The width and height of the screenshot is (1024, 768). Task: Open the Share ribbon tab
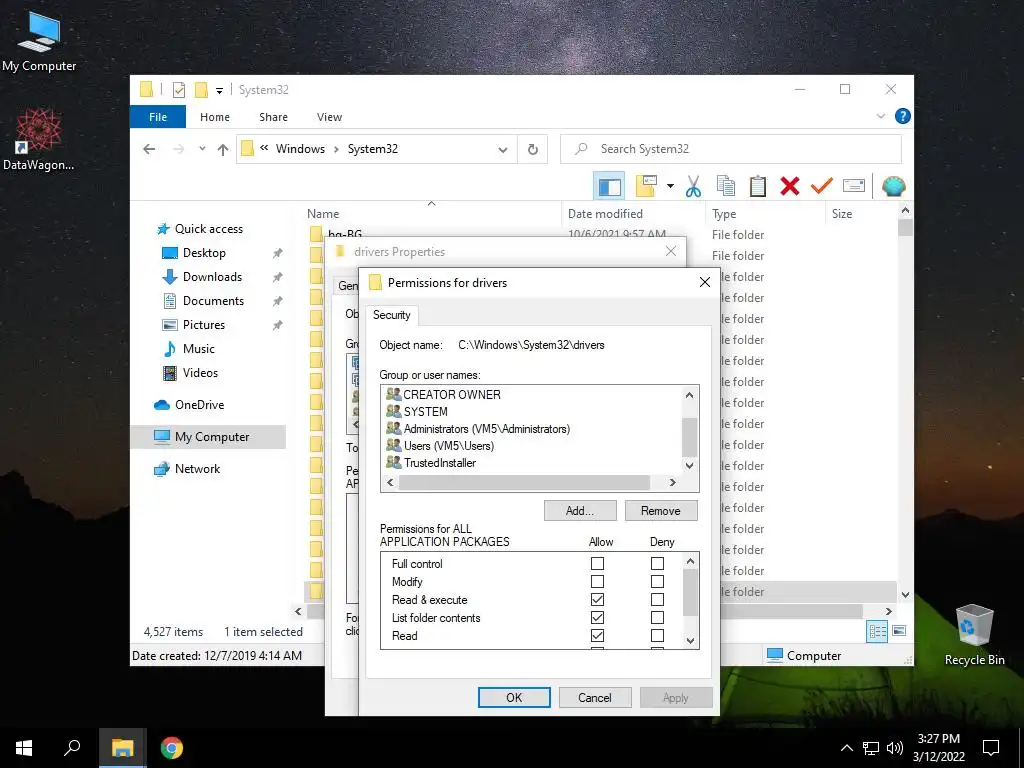[x=273, y=117]
